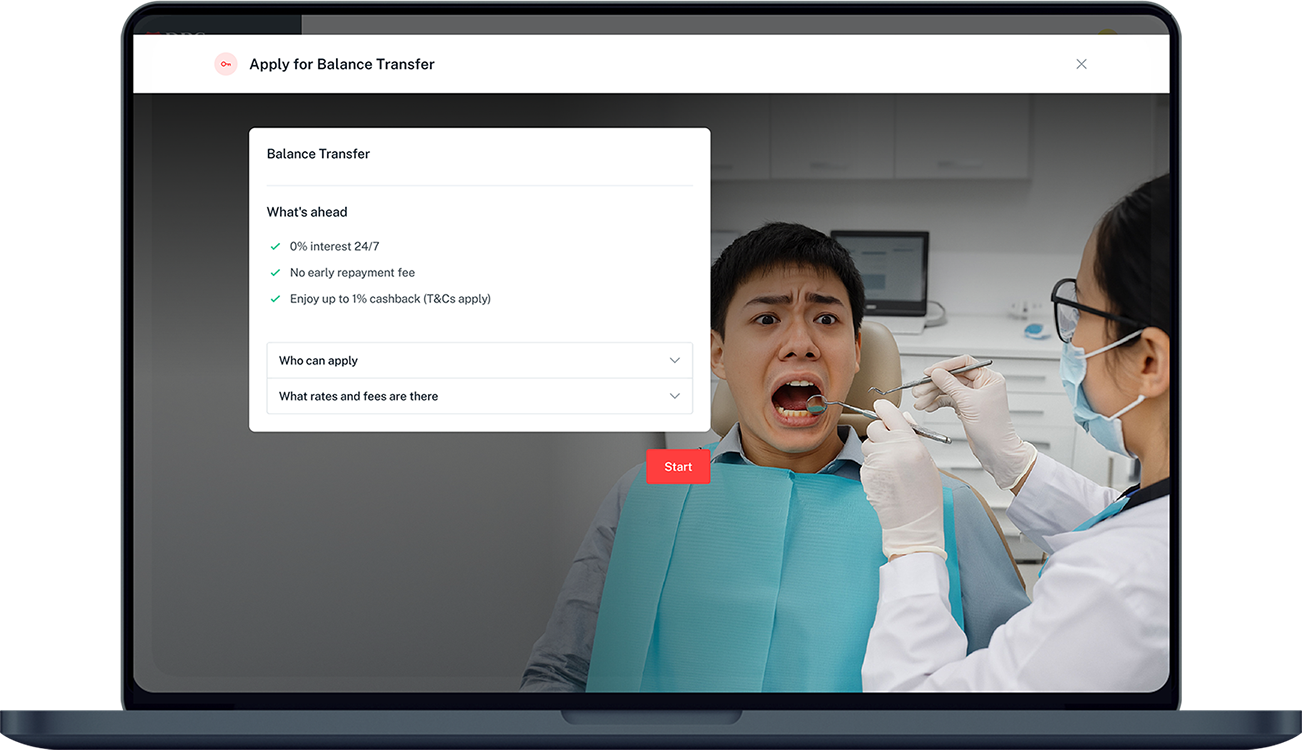
Task: Click the monitor in the background photo
Action: coord(880,270)
